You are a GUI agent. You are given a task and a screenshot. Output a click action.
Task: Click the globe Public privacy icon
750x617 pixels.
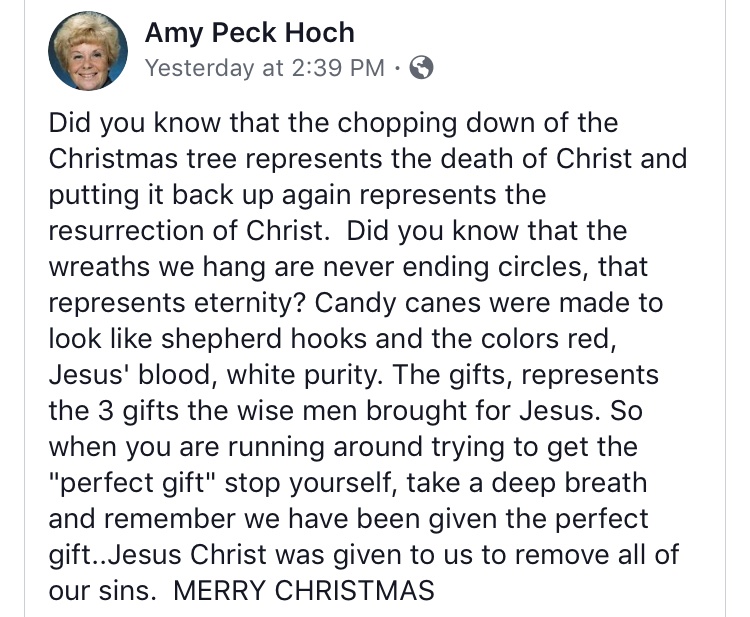click(421, 67)
